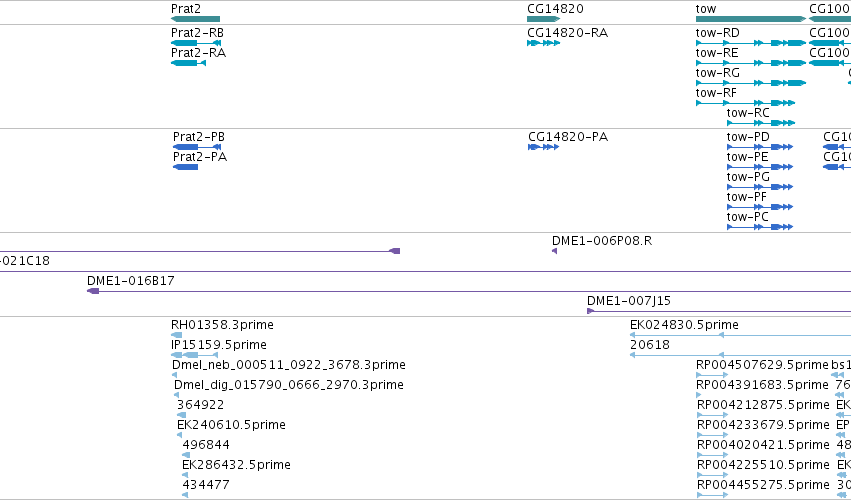Select EST 434477
This screenshot has height=500, width=851.
pyautogui.click(x=185, y=495)
